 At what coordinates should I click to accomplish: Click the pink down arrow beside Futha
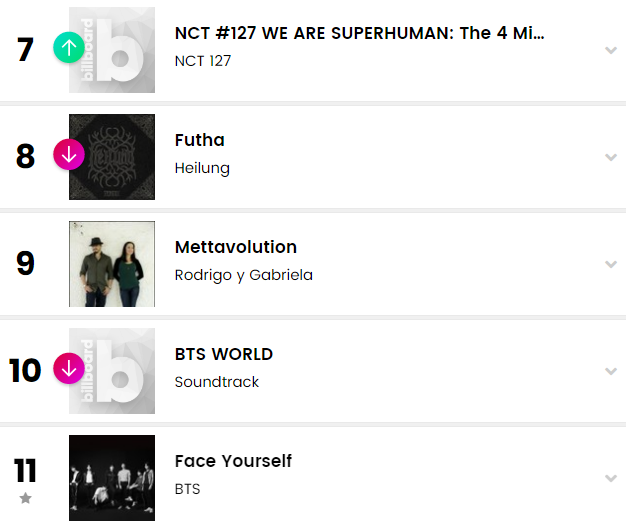pyautogui.click(x=69, y=154)
